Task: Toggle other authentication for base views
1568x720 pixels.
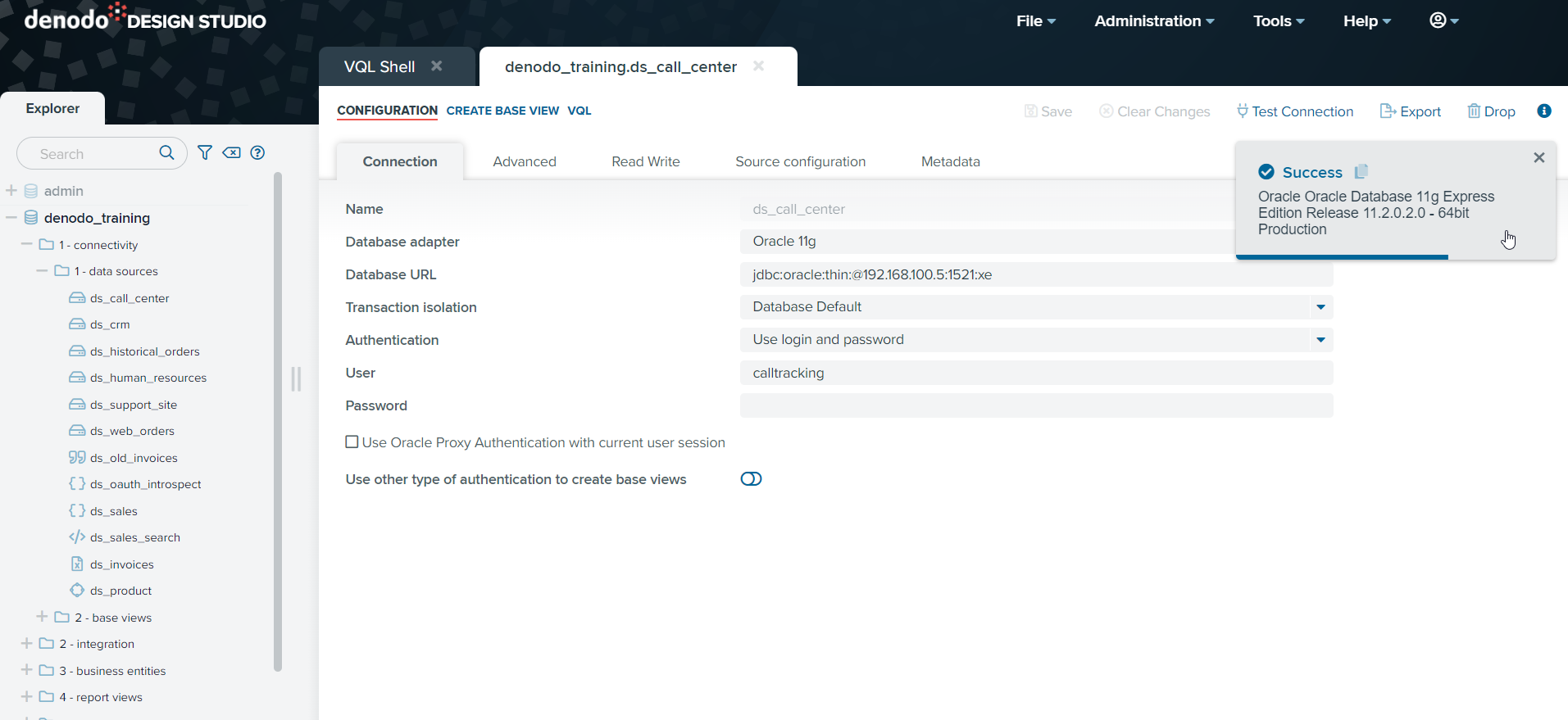Action: (751, 479)
